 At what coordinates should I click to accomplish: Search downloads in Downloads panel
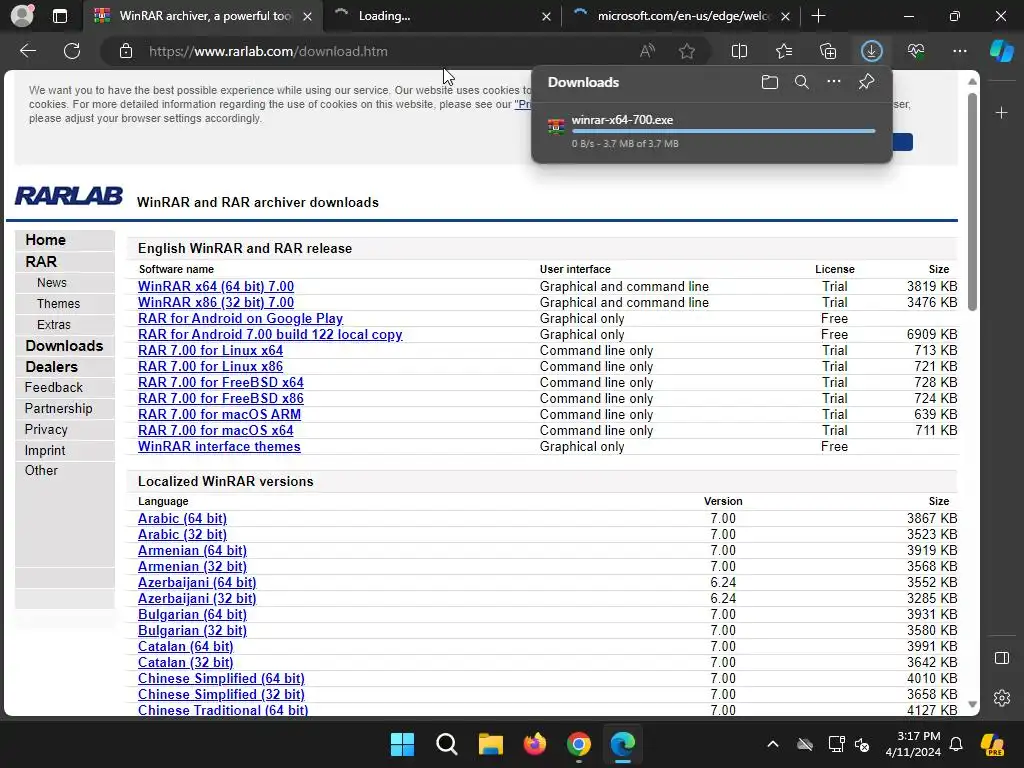[802, 82]
